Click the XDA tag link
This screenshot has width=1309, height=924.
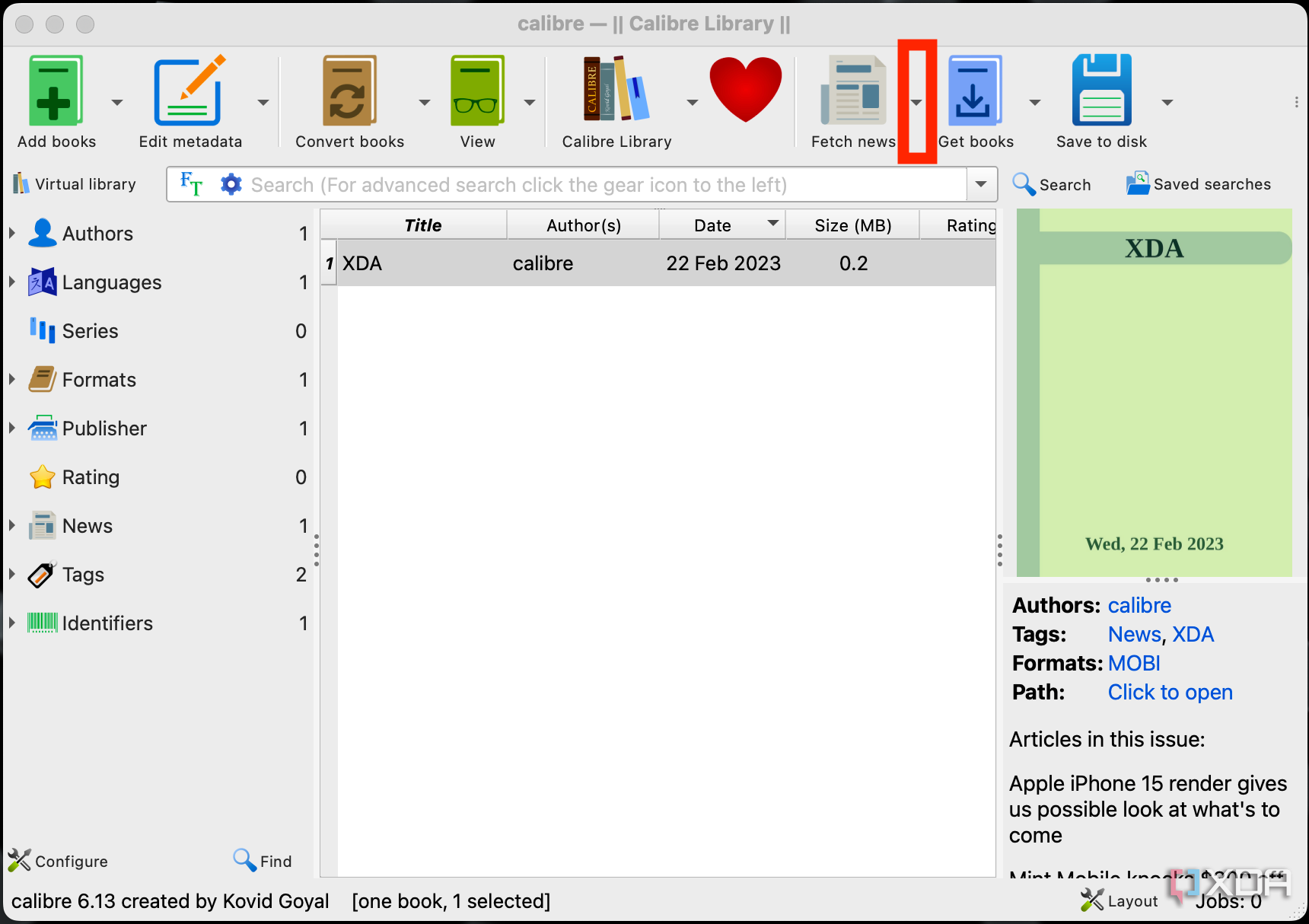coord(1193,634)
